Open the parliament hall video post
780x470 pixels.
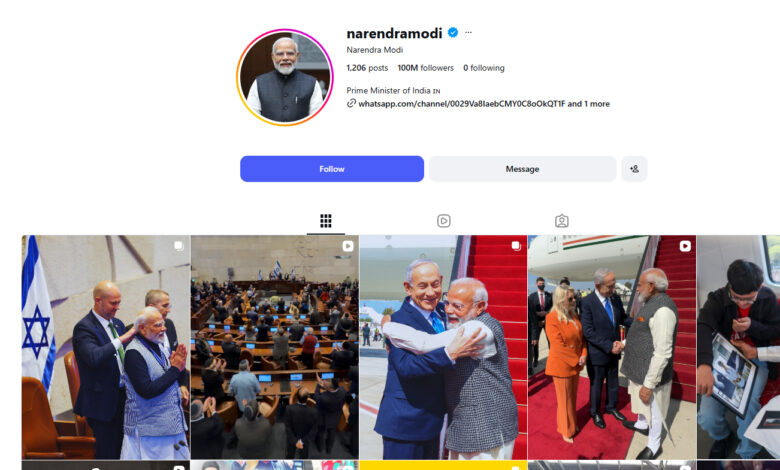pyautogui.click(x=275, y=347)
